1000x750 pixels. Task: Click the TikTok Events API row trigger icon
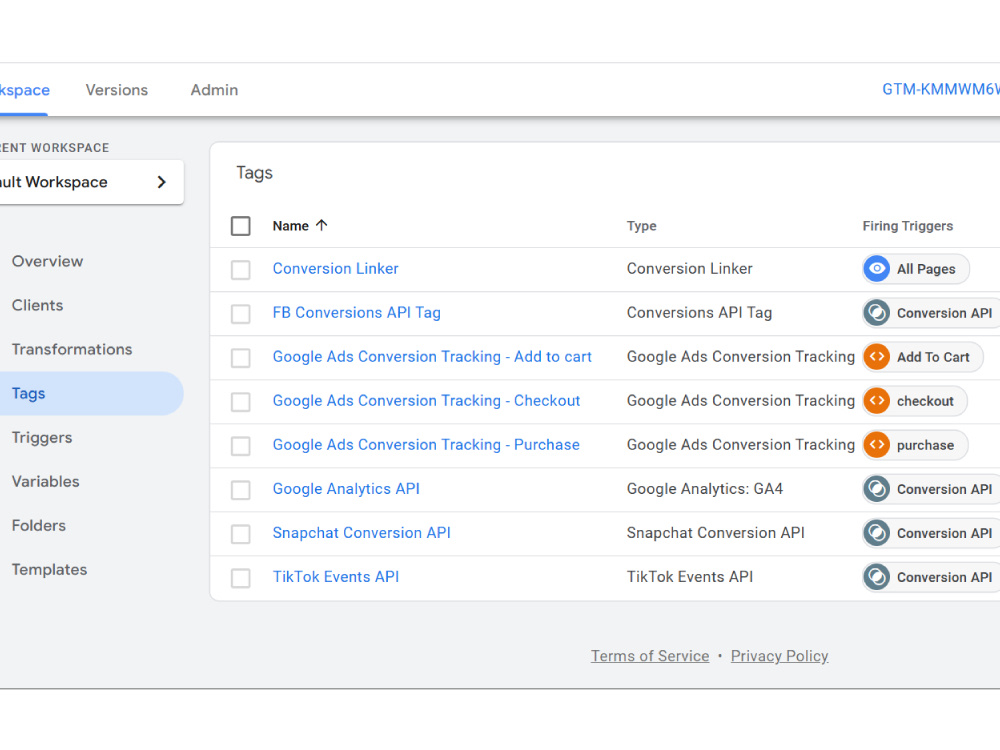coord(877,577)
